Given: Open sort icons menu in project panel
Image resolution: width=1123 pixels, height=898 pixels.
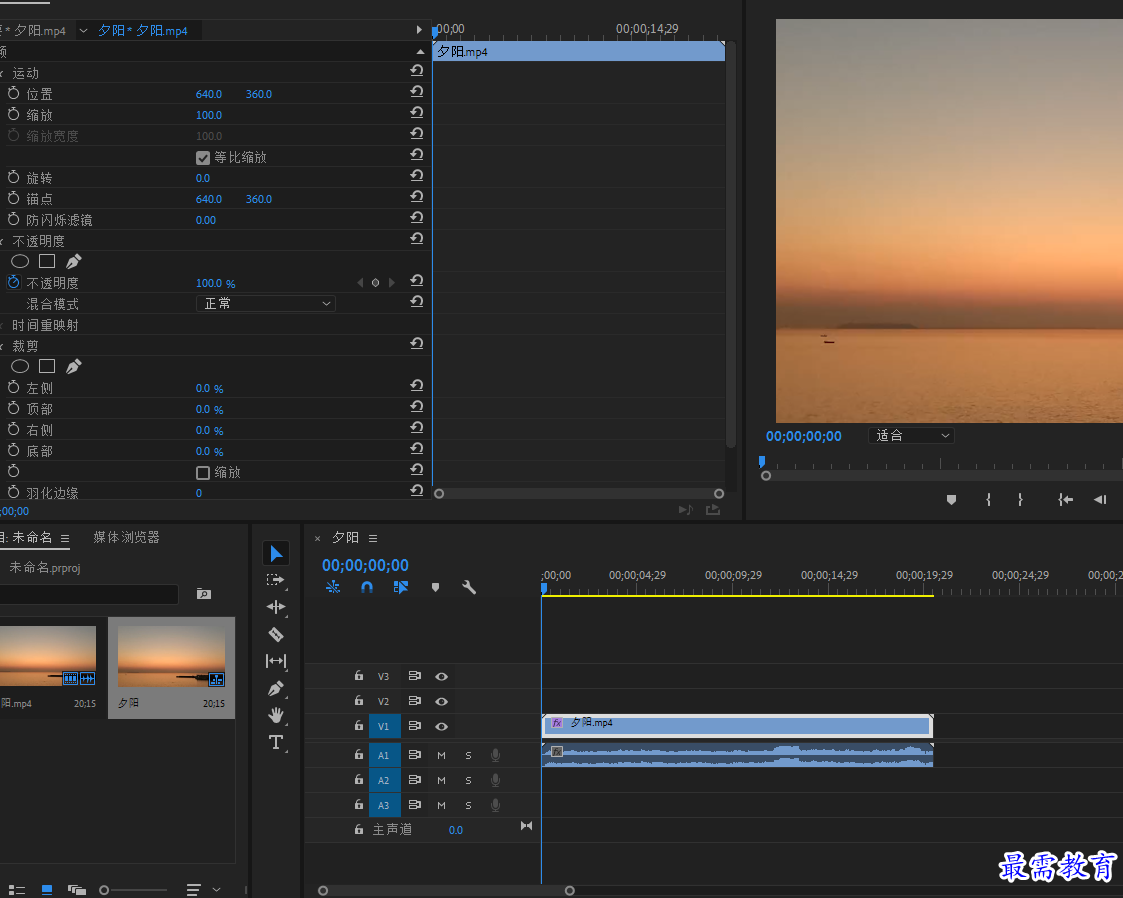Looking at the screenshot, I should coord(194,889).
